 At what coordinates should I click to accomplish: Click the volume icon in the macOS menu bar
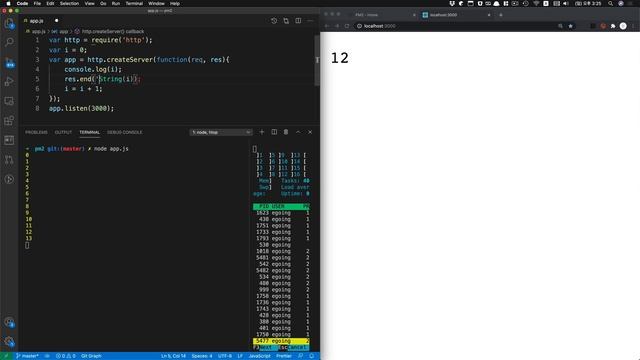[x=566, y=3]
